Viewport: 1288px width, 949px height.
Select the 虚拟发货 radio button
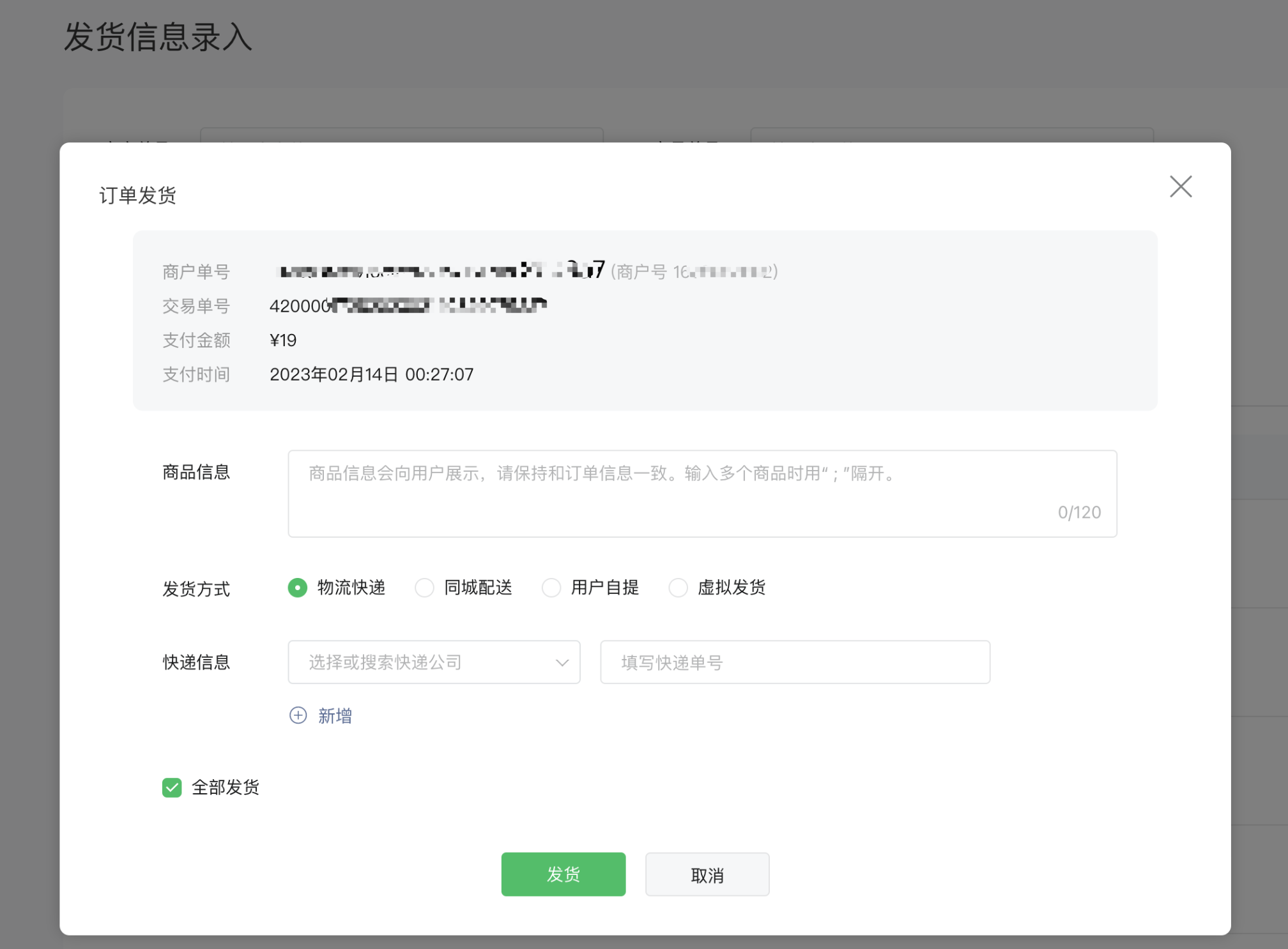(678, 588)
